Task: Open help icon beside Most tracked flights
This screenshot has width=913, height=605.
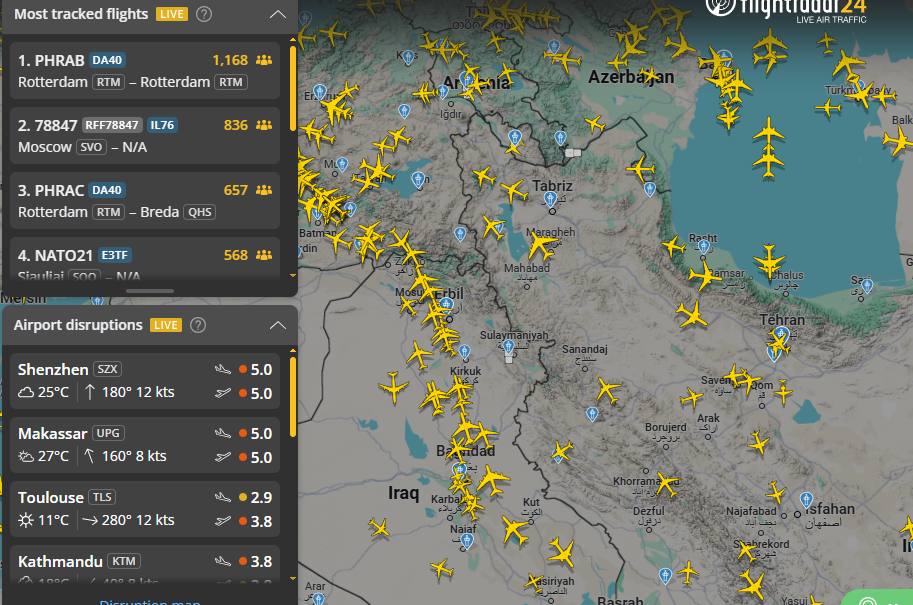Action: pyautogui.click(x=204, y=14)
